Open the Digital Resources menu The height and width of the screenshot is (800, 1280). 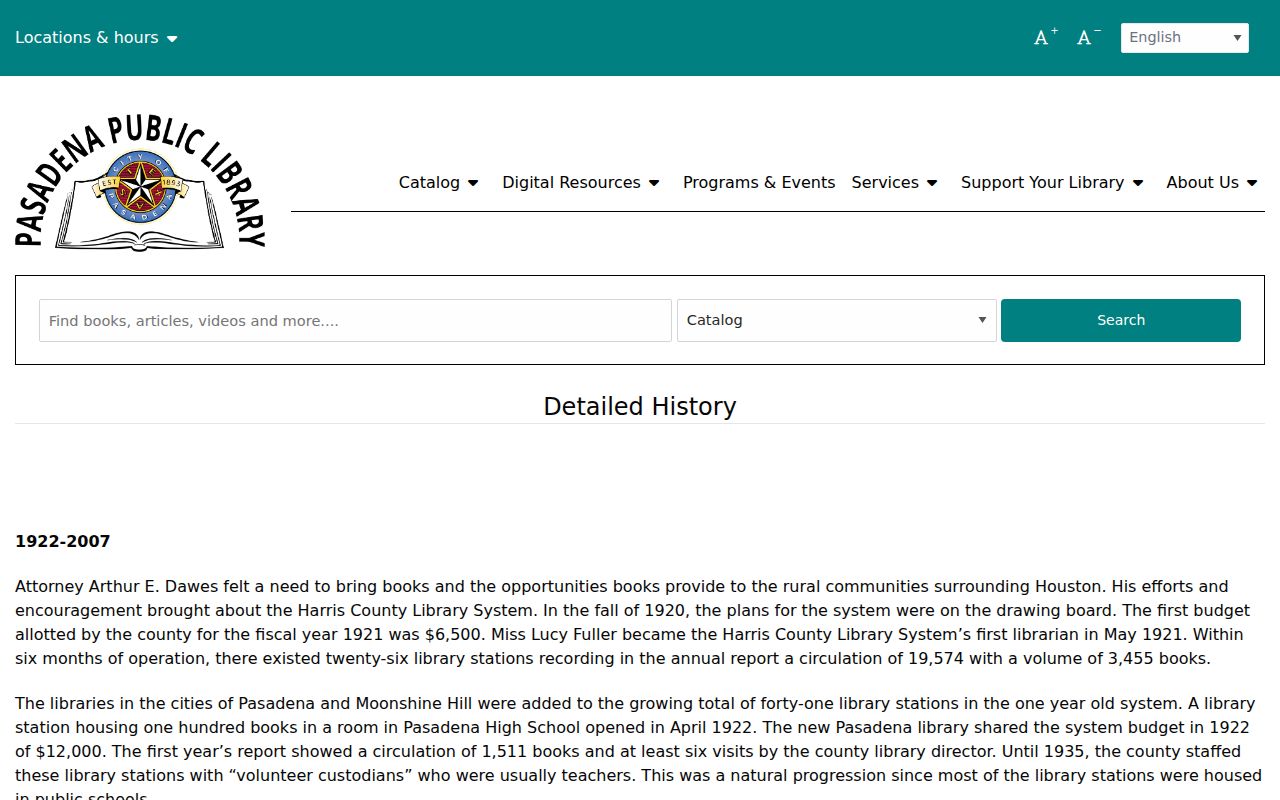(x=581, y=182)
